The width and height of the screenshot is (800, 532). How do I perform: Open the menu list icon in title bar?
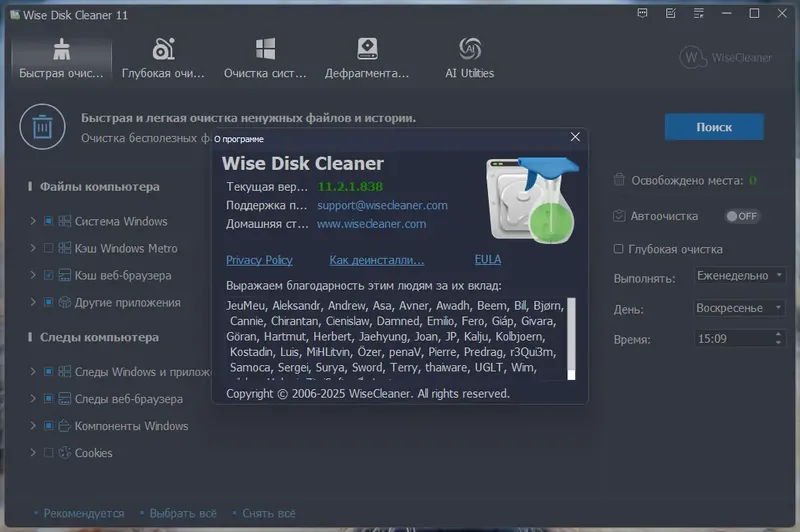[698, 13]
